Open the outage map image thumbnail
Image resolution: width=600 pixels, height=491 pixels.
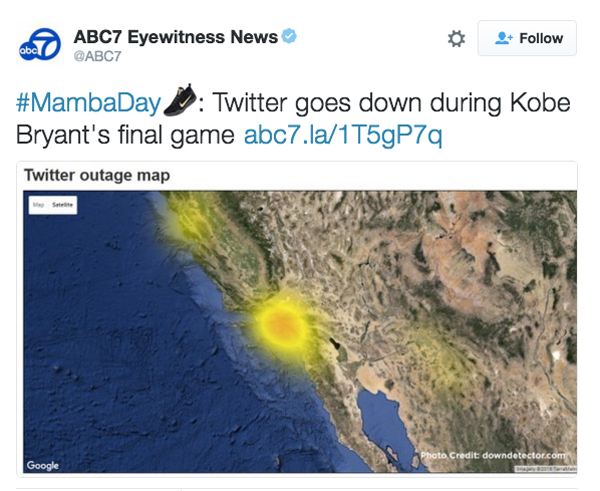(300, 332)
